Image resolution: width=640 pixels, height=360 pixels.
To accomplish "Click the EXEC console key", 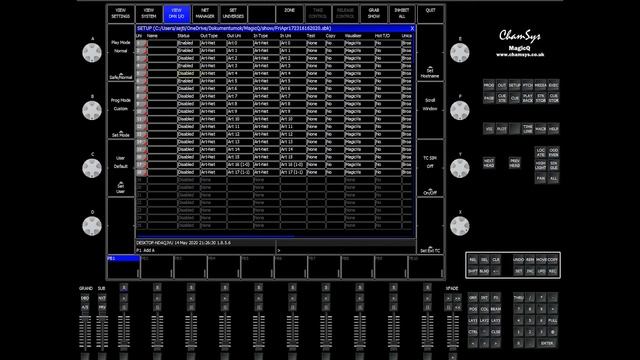I will pos(553,85).
